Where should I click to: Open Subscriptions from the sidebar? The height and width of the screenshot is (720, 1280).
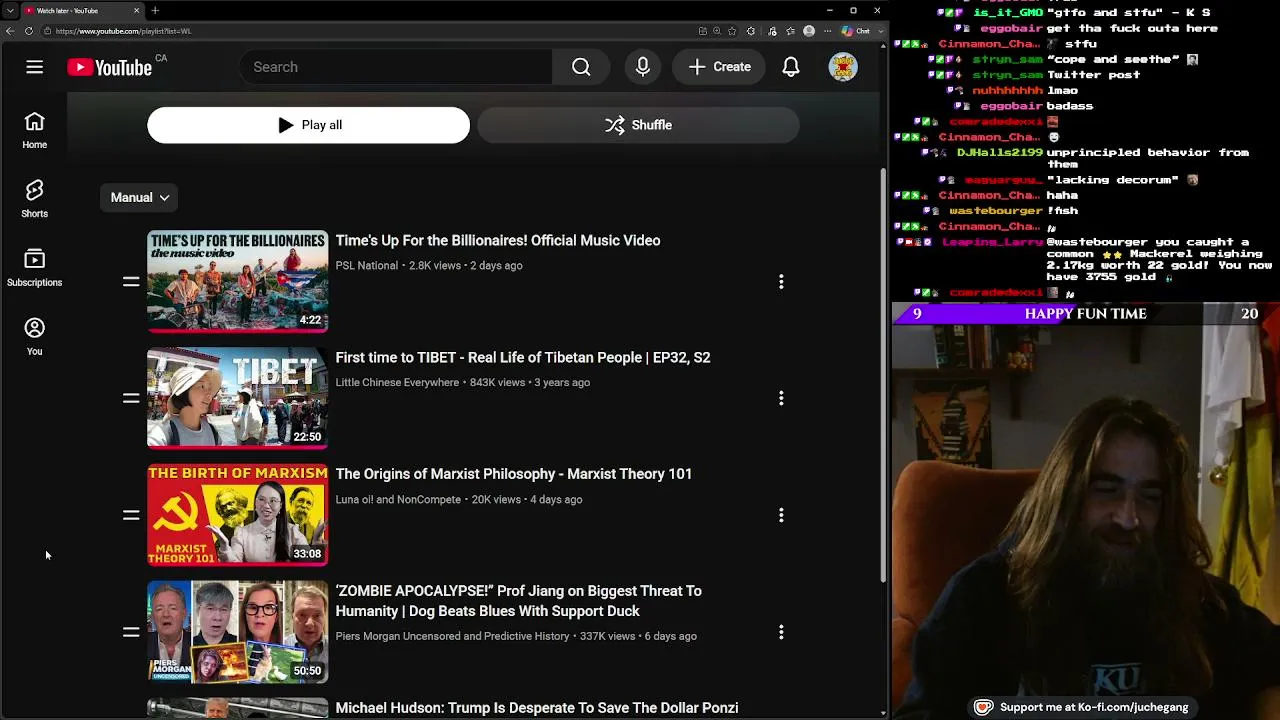point(34,268)
